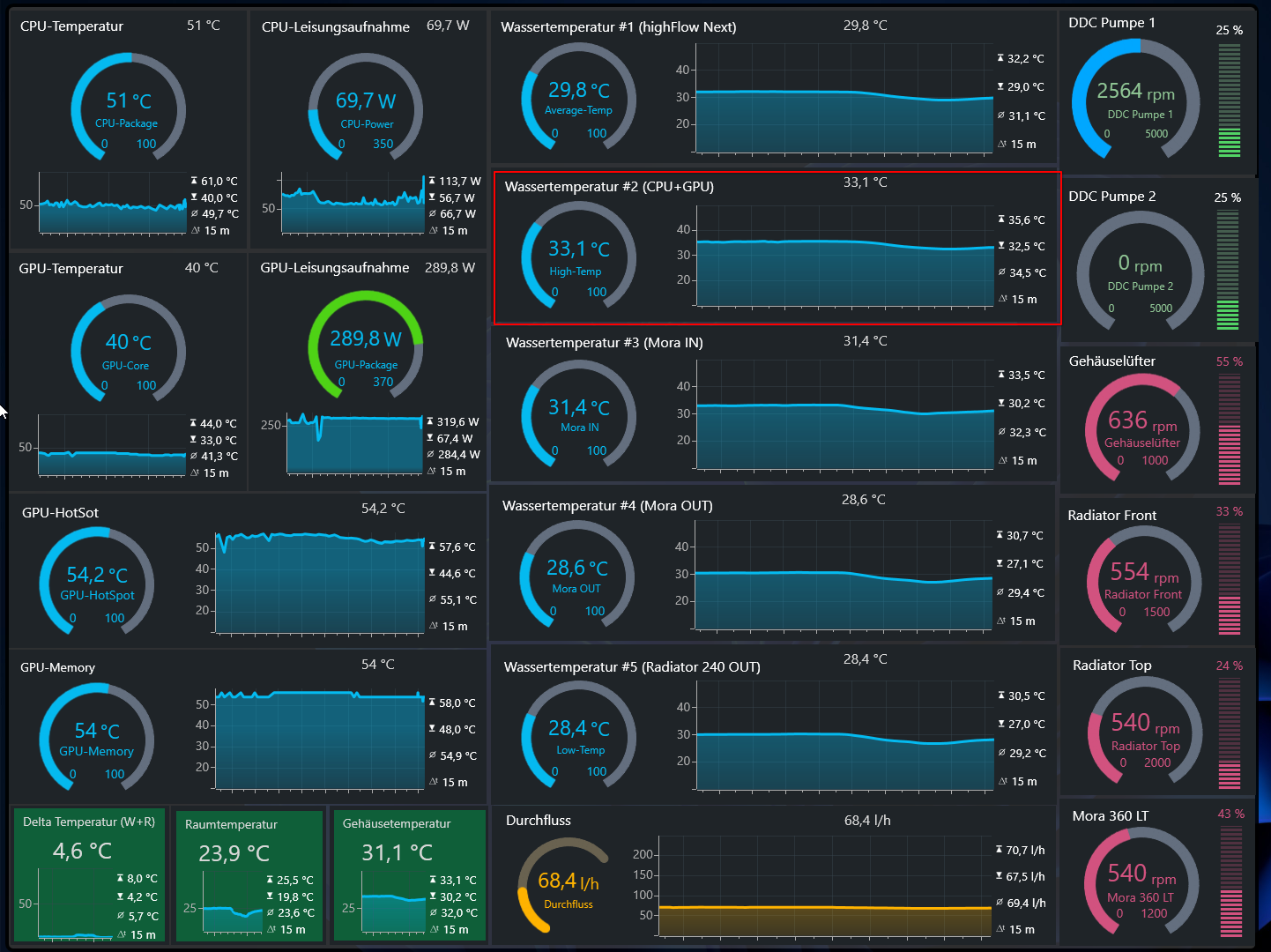Screen dimensions: 1271x952
Task: Click the Radiator Front pink level bar
Action: pos(1230,579)
